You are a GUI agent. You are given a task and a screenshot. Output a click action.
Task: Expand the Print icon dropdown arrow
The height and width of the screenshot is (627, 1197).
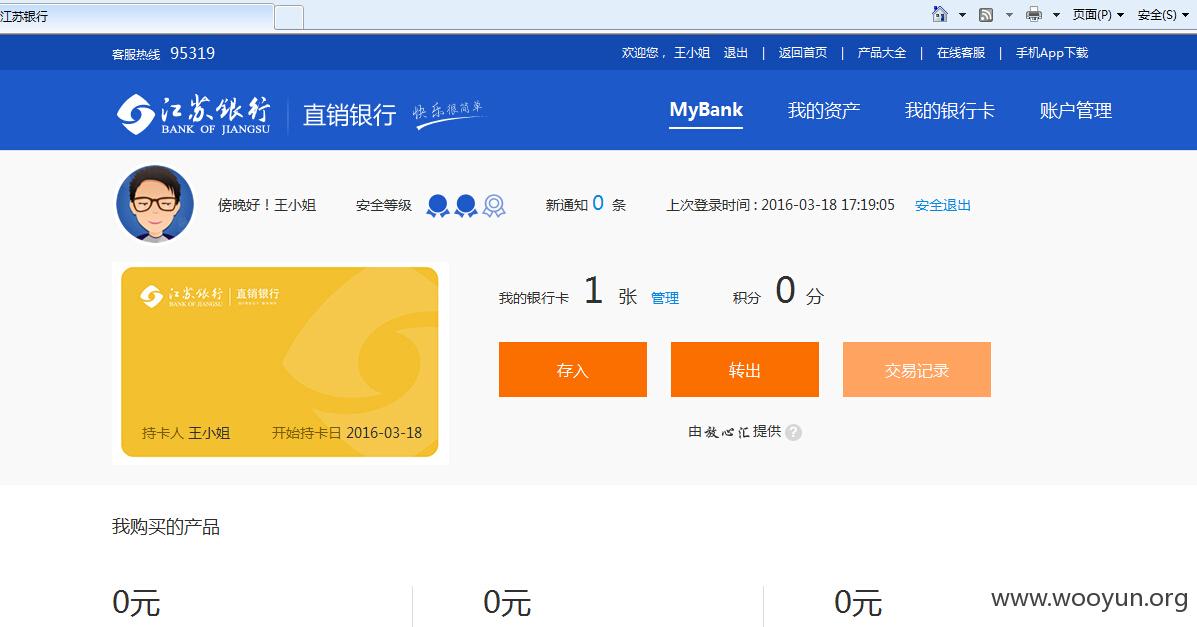[x=1057, y=15]
